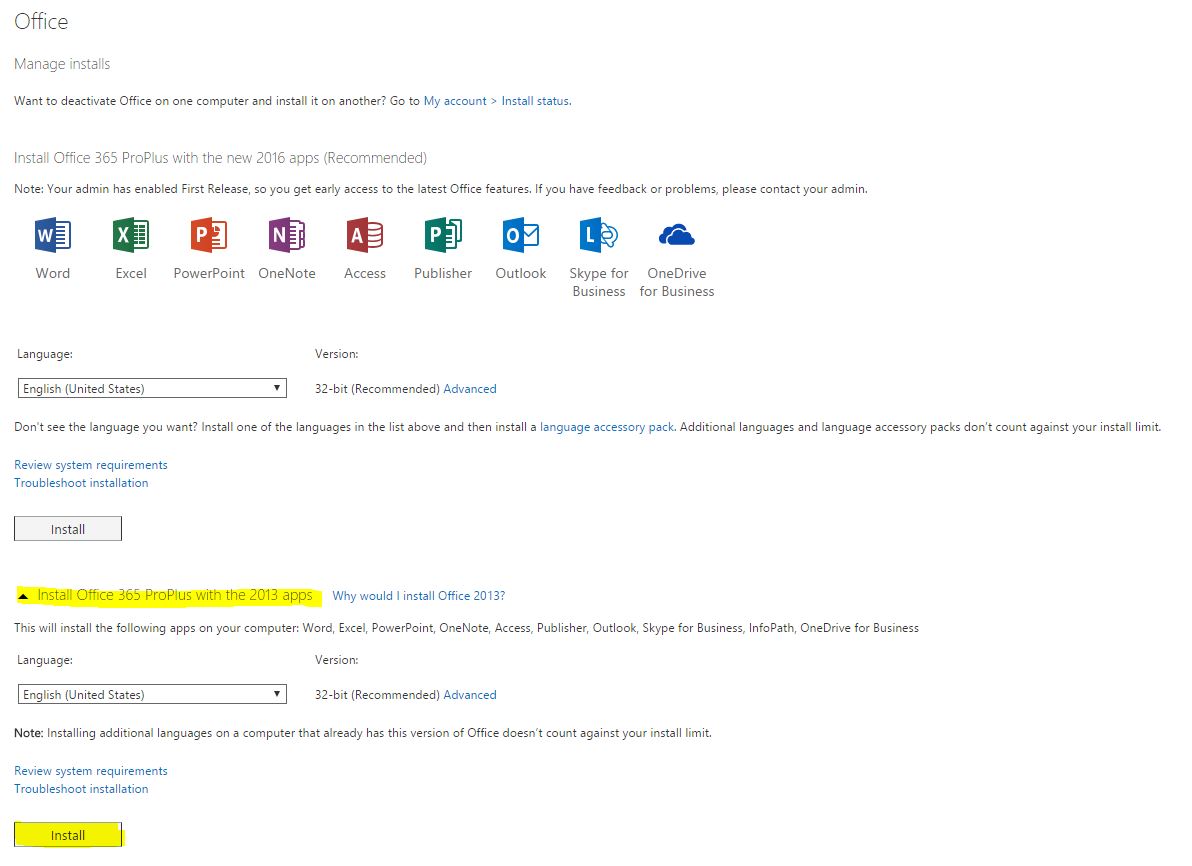
Task: Install Office 365 ProPlus with 2013 apps
Action: (68, 835)
